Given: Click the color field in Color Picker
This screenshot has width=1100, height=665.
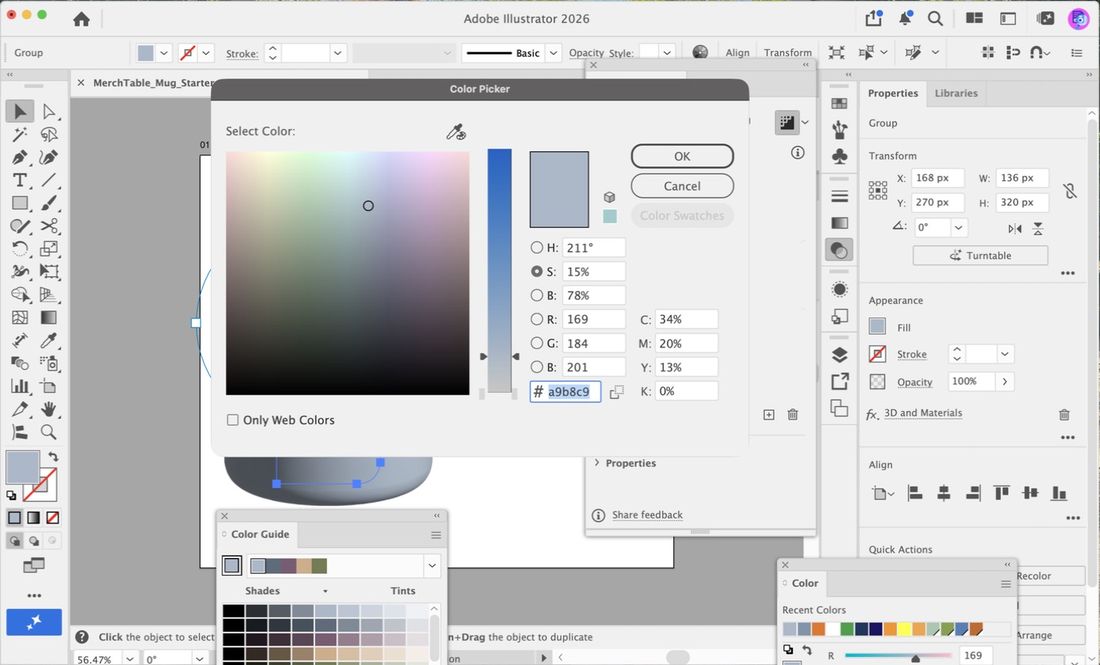Looking at the screenshot, I should 347,273.
